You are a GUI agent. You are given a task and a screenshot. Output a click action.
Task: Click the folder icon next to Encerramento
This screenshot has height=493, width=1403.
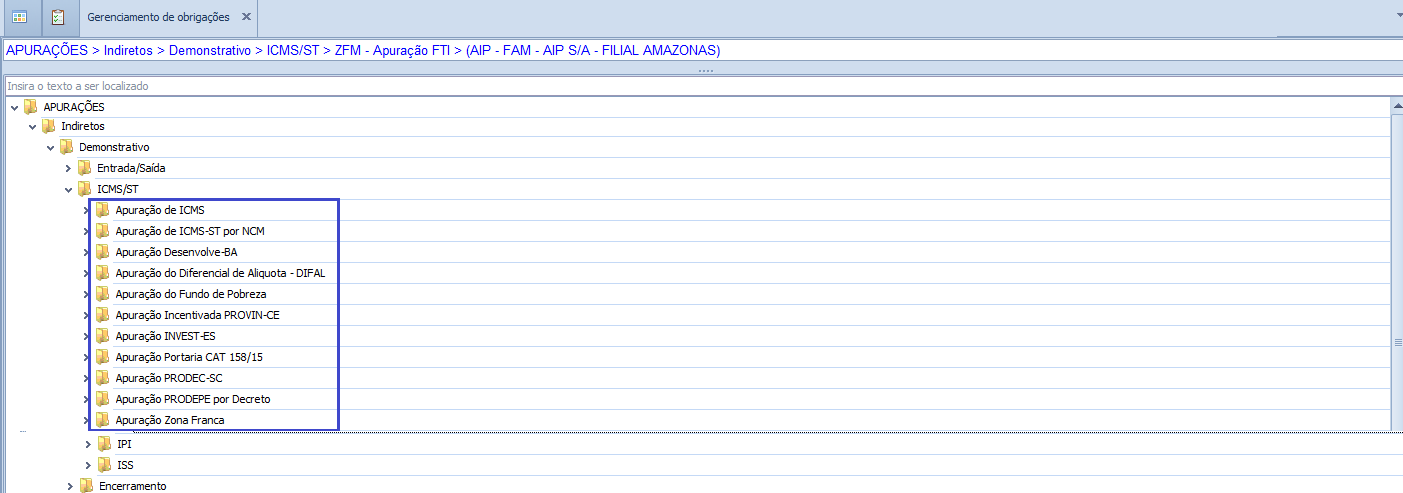(86, 486)
